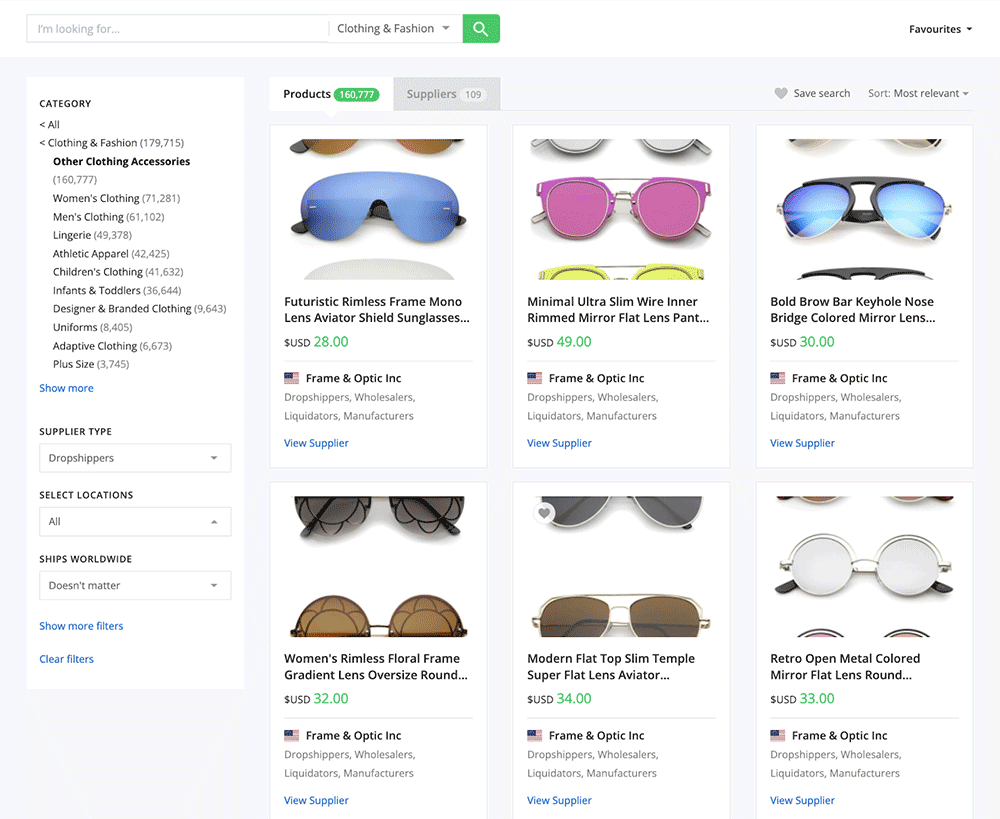The width and height of the screenshot is (1000, 819).
Task: Select Women's Clothing category
Action: [x=96, y=198]
